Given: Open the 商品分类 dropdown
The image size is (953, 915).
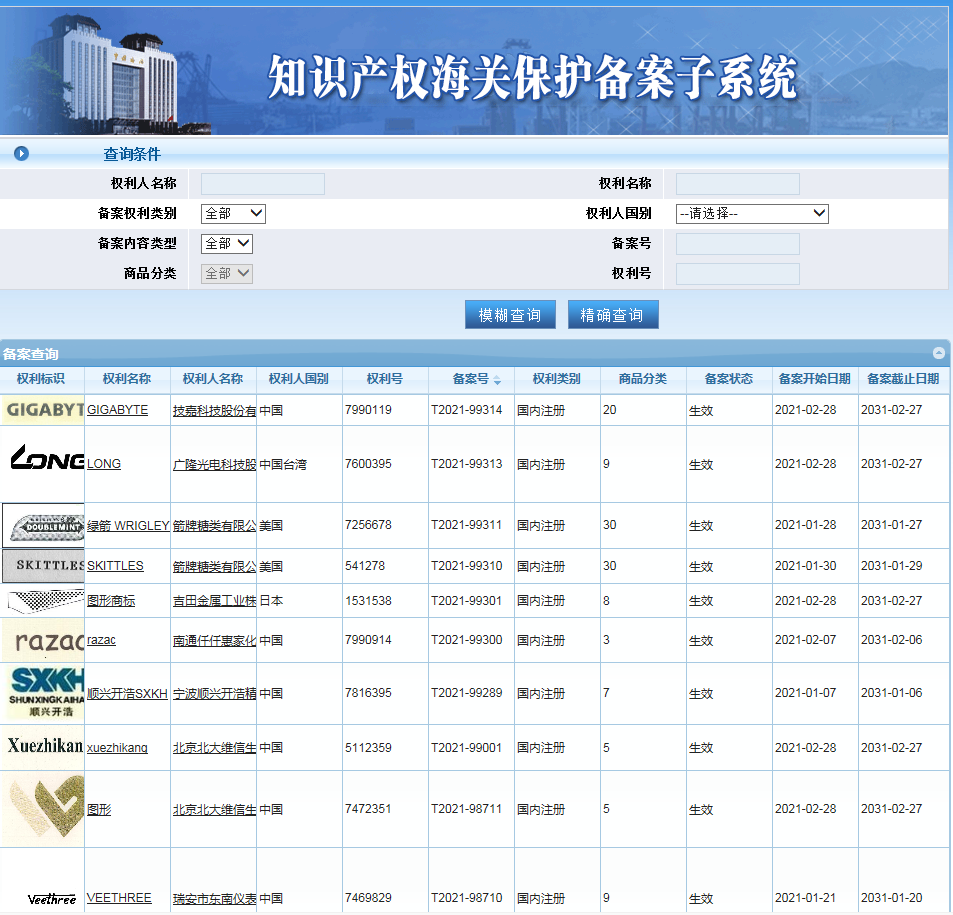Looking at the screenshot, I should pyautogui.click(x=227, y=274).
